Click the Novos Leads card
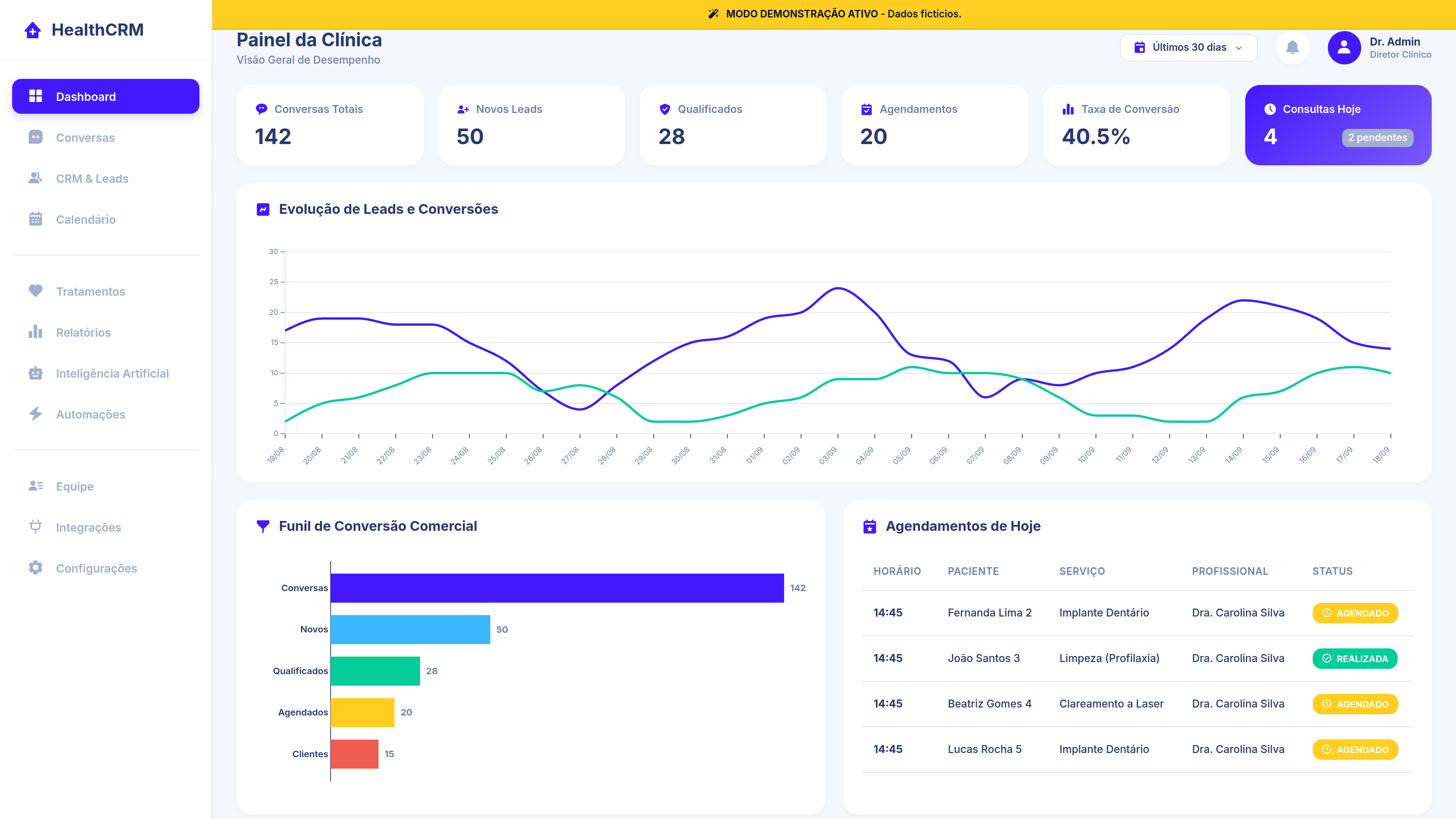The image size is (1456, 819). click(531, 125)
